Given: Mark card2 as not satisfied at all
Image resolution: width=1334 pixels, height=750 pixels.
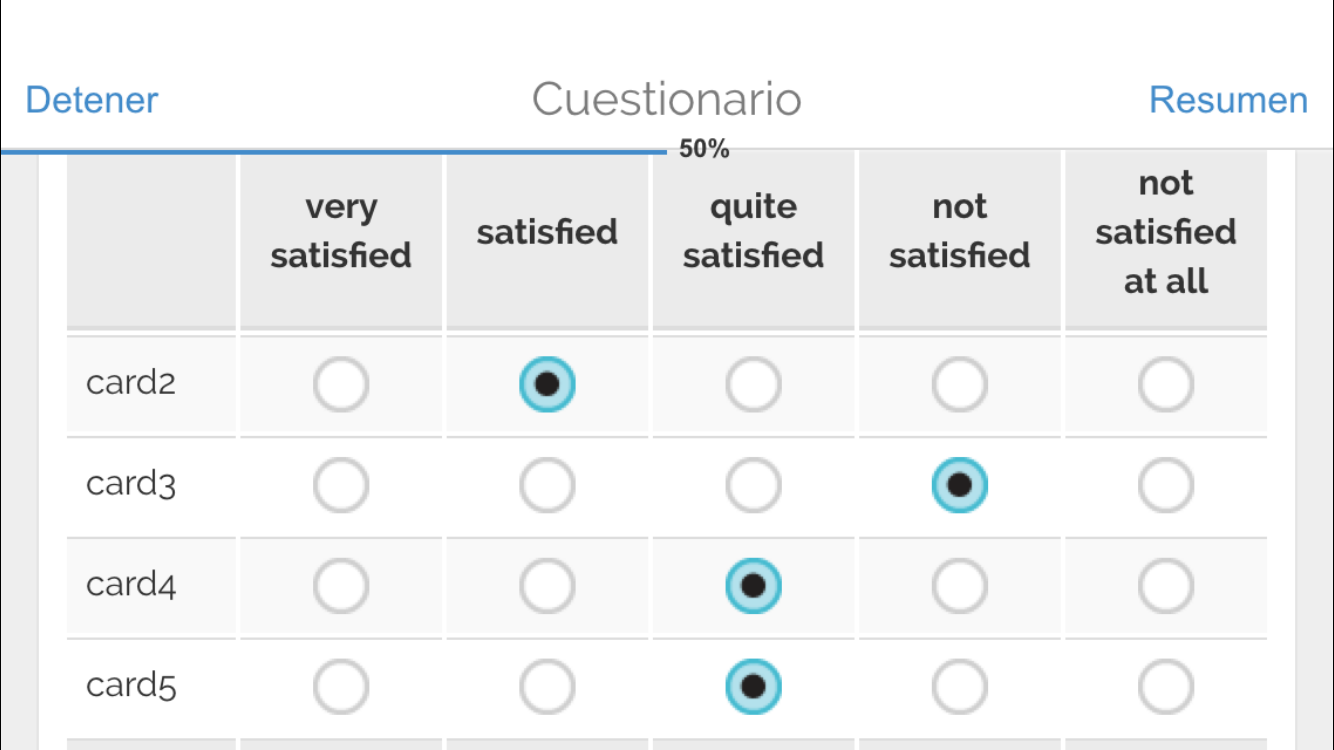Looking at the screenshot, I should point(1166,385).
